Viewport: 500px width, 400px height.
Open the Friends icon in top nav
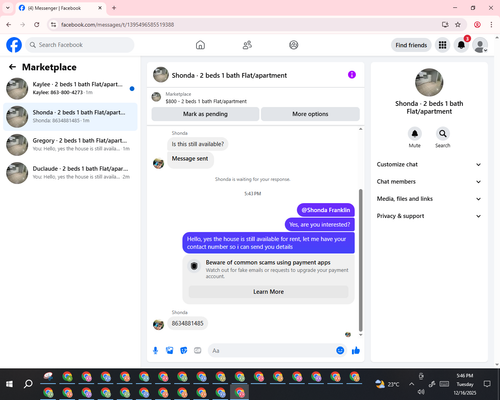(247, 45)
